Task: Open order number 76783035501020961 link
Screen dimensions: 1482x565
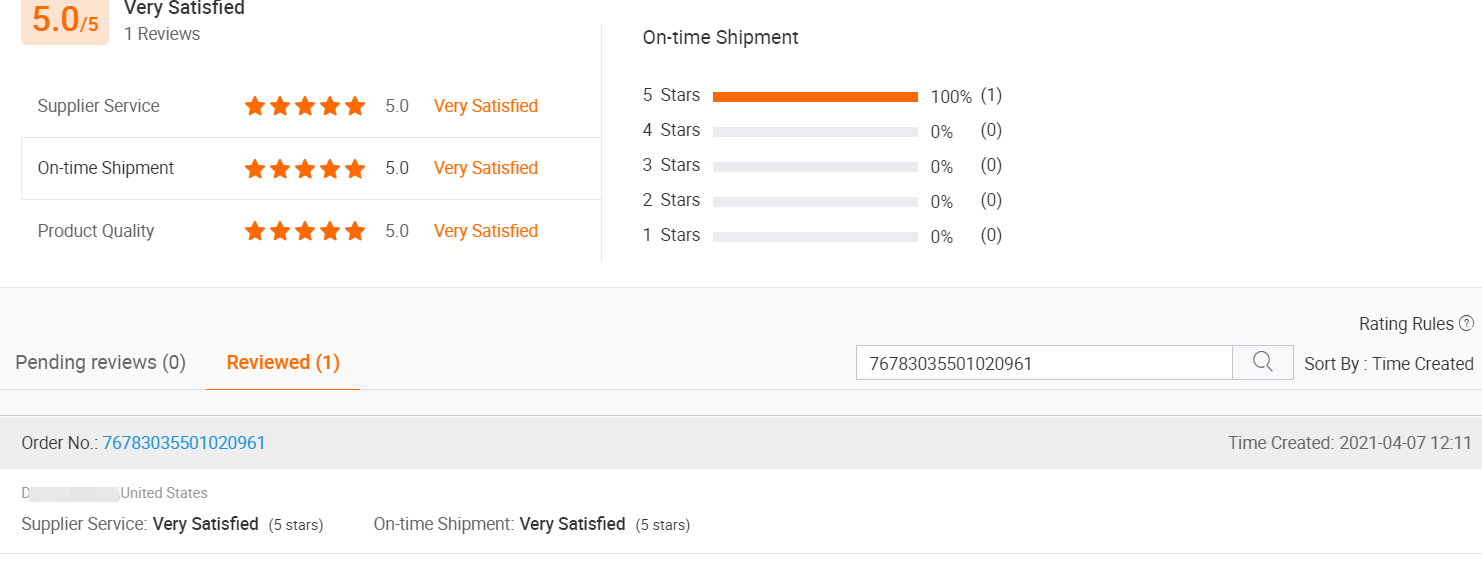Action: pos(184,442)
